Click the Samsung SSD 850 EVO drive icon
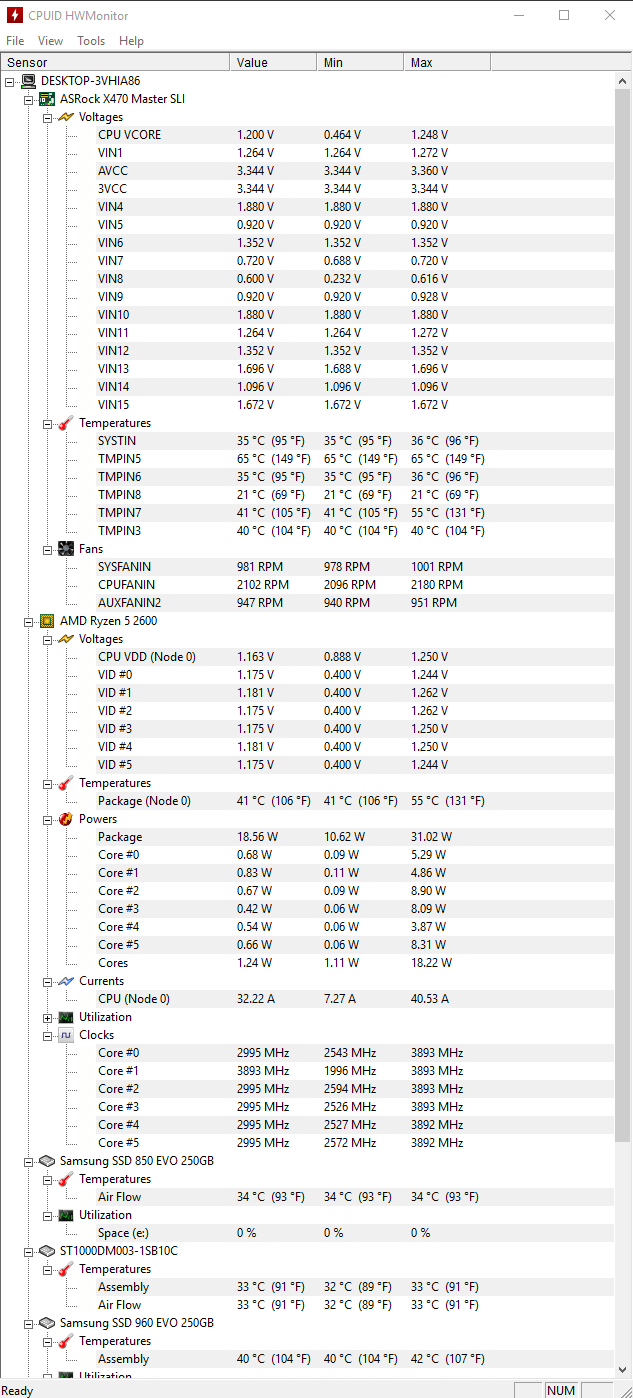 (x=47, y=1161)
